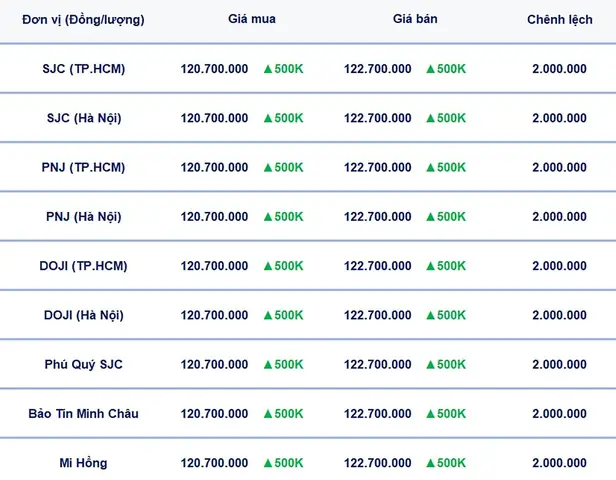Click green up arrow in Bảo Tín Minh Châu buy price

(x=268, y=414)
